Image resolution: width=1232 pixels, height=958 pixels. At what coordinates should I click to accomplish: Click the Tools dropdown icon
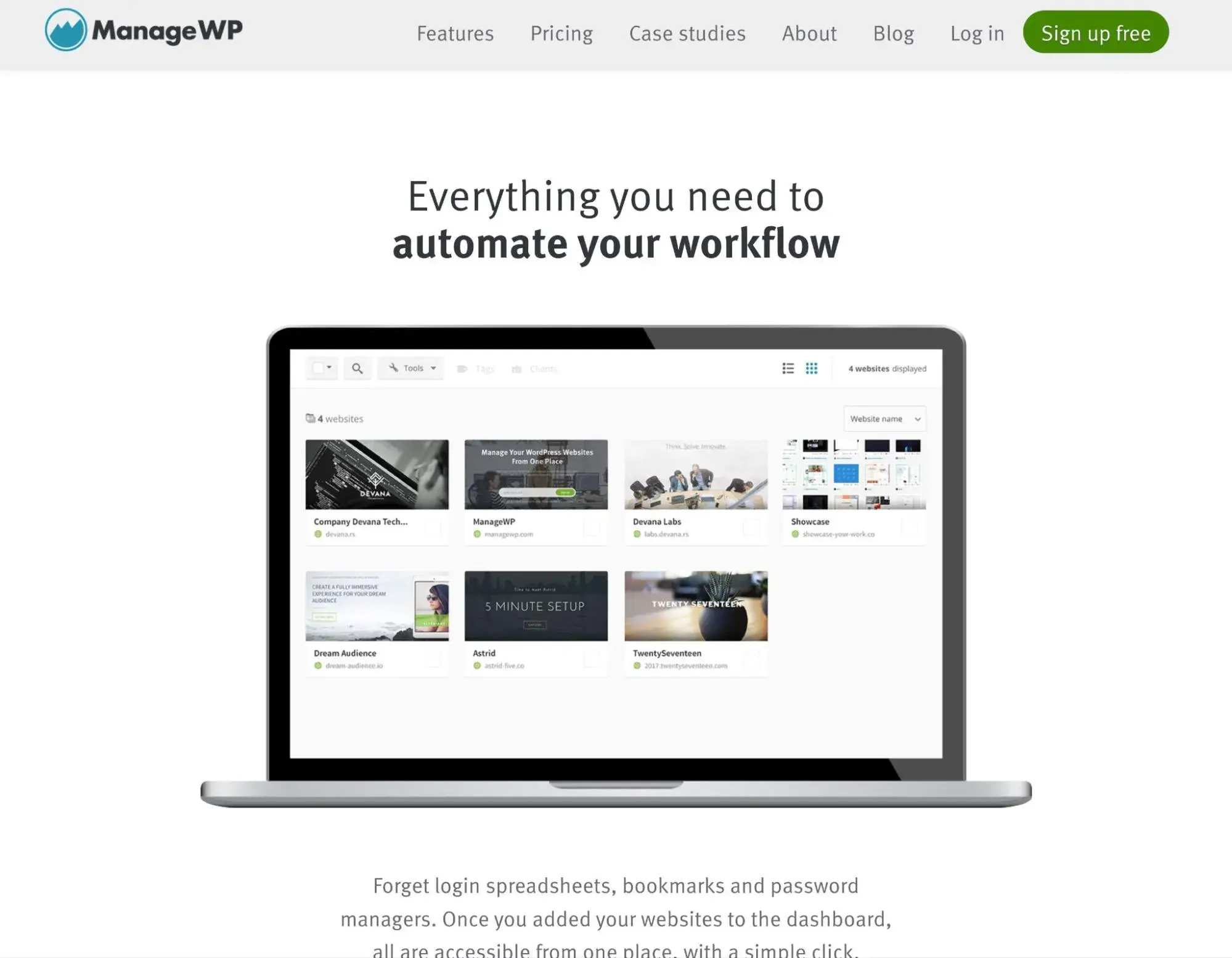coord(432,368)
